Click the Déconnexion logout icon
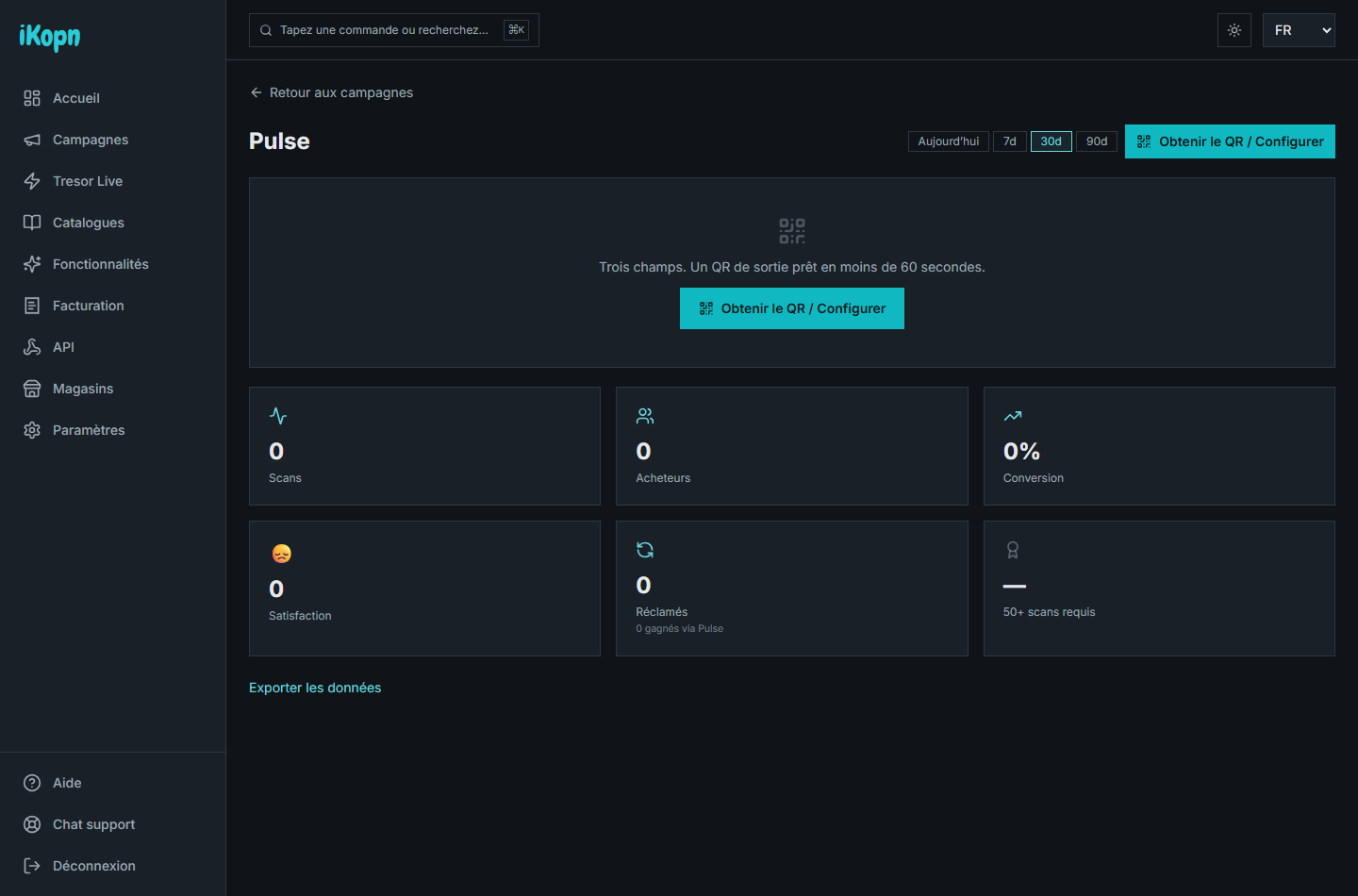Image resolution: width=1358 pixels, height=896 pixels. pyautogui.click(x=32, y=866)
